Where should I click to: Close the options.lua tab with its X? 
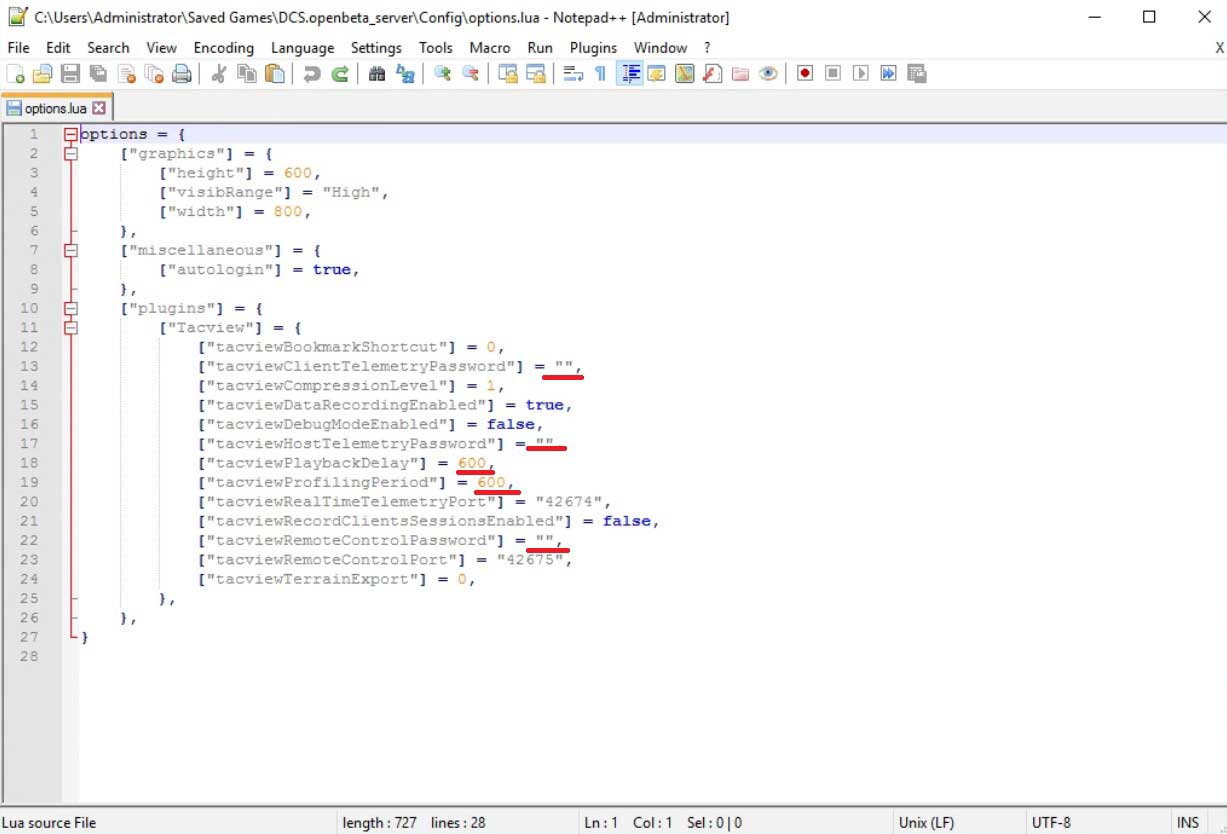pos(99,107)
